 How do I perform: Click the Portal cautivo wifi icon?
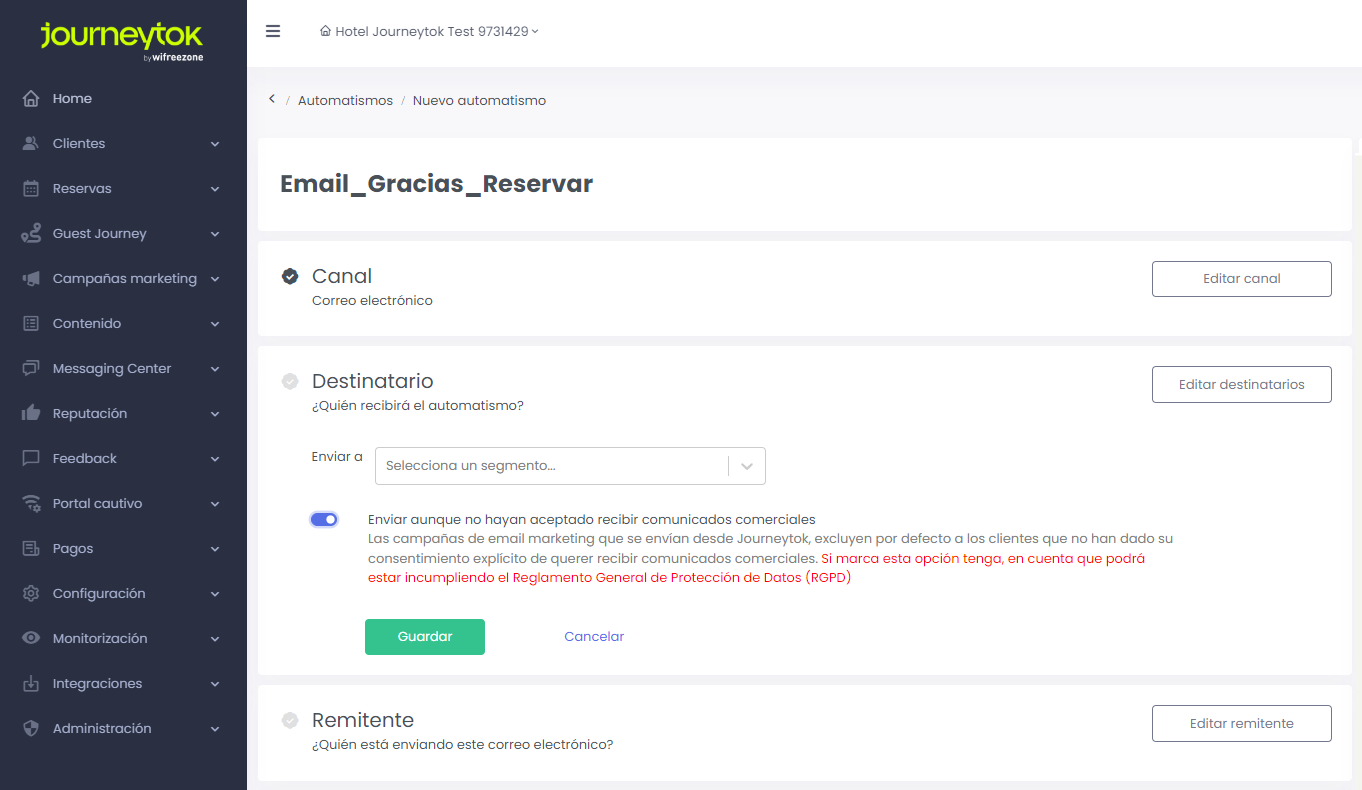click(31, 504)
